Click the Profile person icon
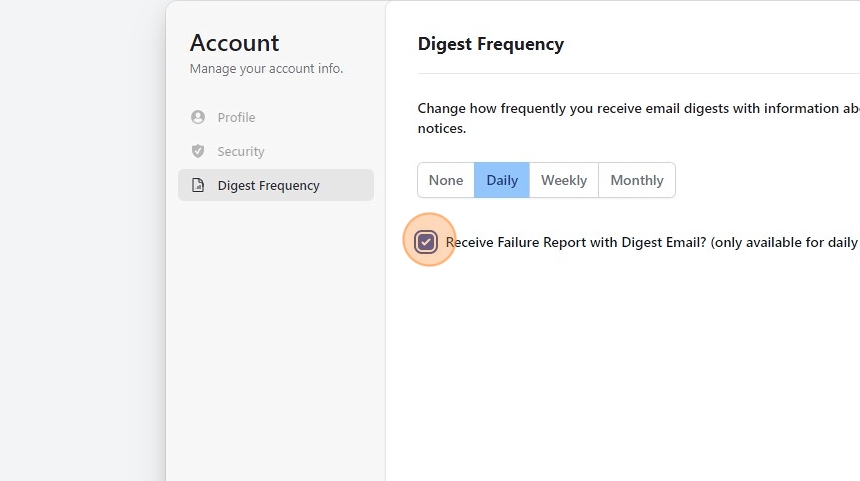Image resolution: width=860 pixels, height=481 pixels. [x=198, y=117]
